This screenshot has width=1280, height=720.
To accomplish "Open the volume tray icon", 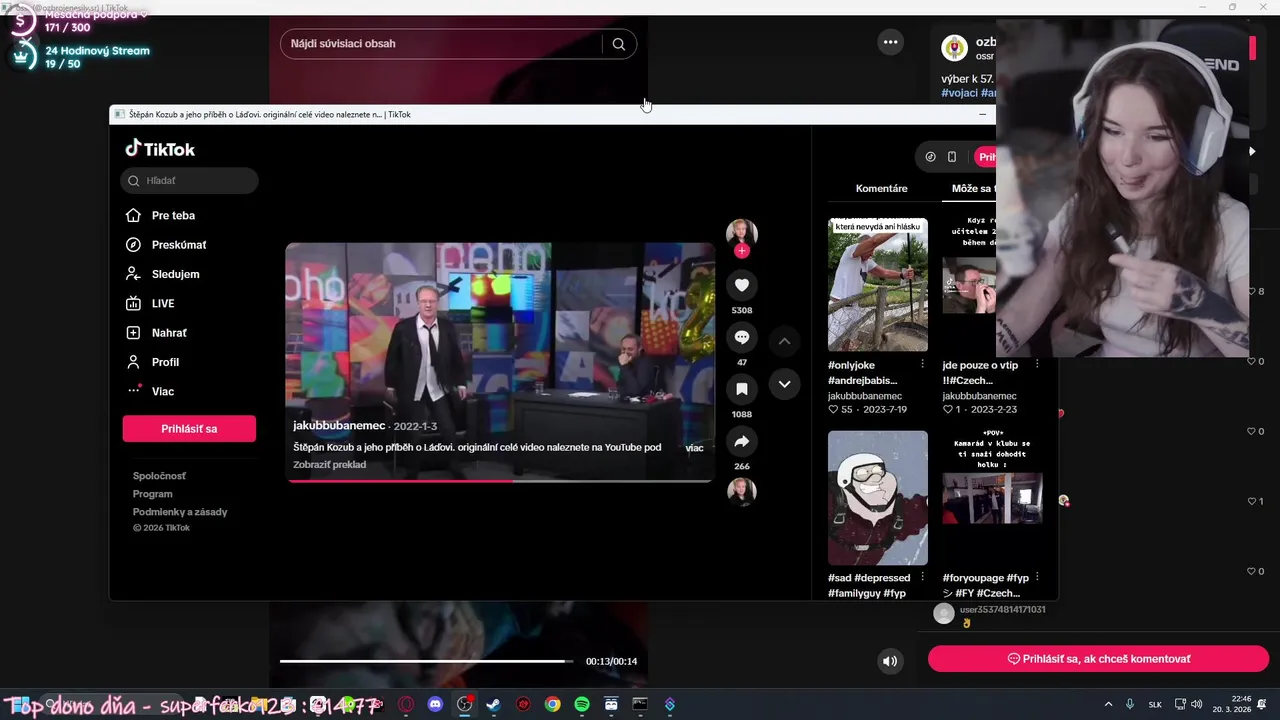I will (1196, 704).
